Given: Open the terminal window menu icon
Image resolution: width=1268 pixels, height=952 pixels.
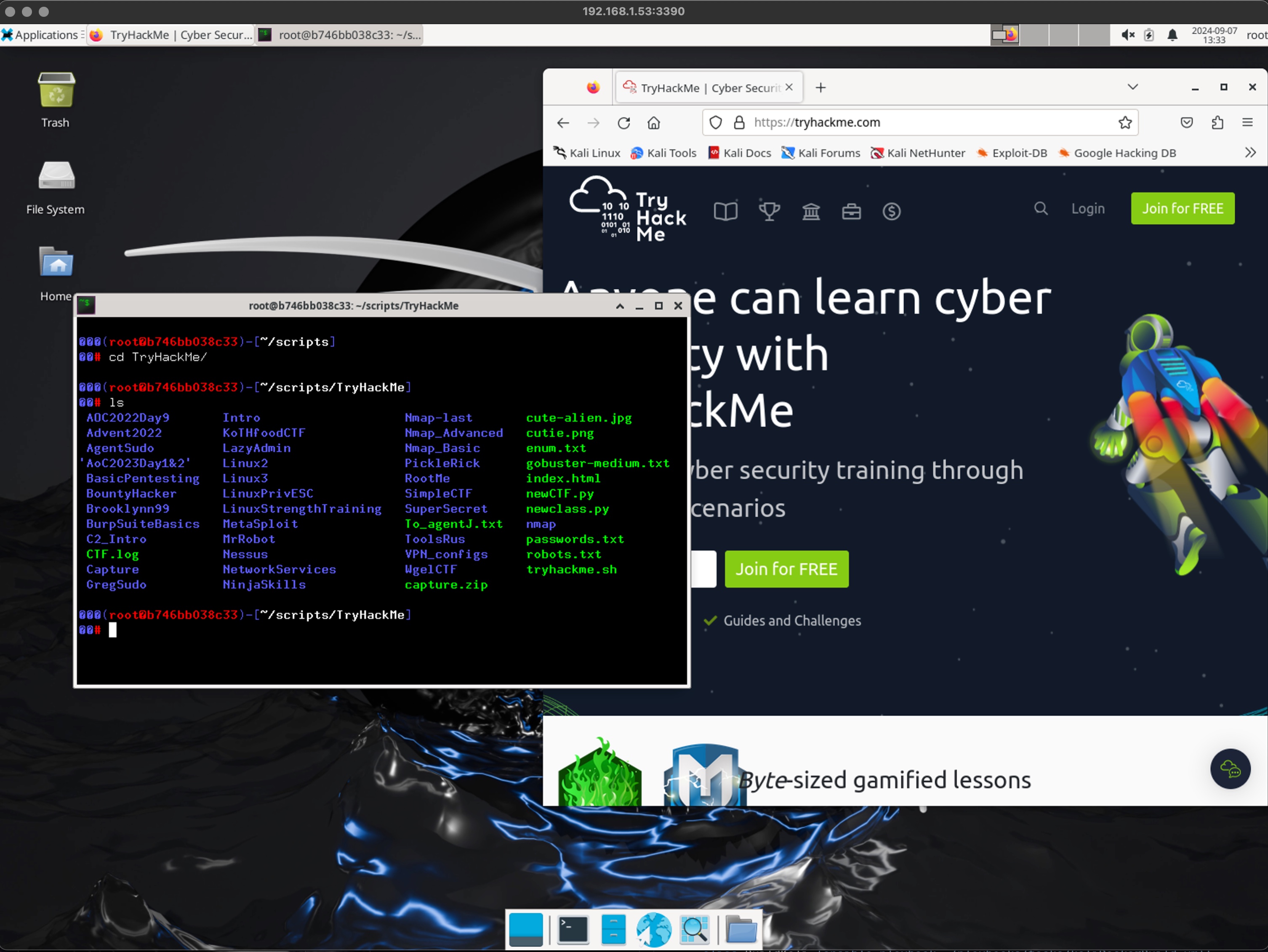Looking at the screenshot, I should pyautogui.click(x=86, y=306).
